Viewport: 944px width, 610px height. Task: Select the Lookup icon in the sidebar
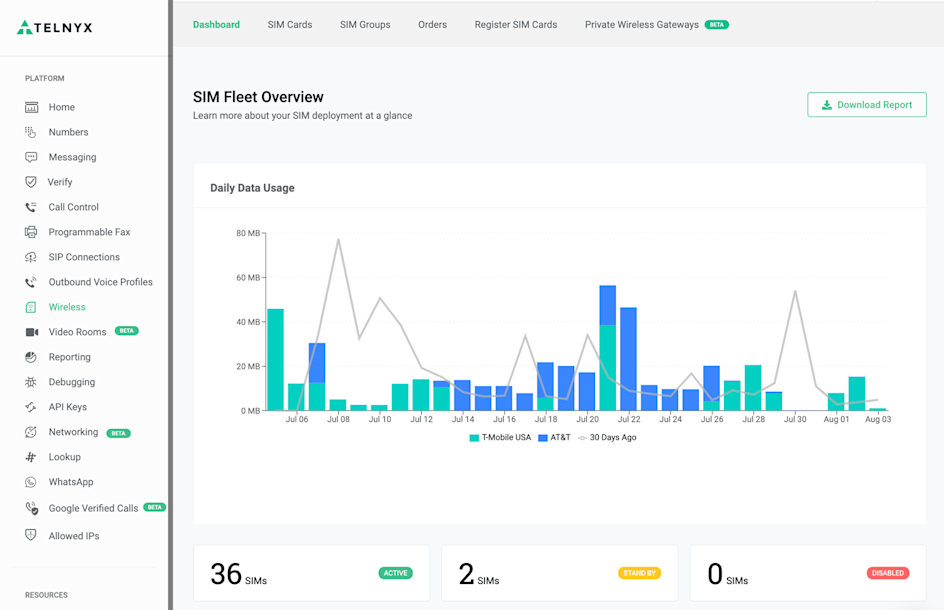coord(32,457)
